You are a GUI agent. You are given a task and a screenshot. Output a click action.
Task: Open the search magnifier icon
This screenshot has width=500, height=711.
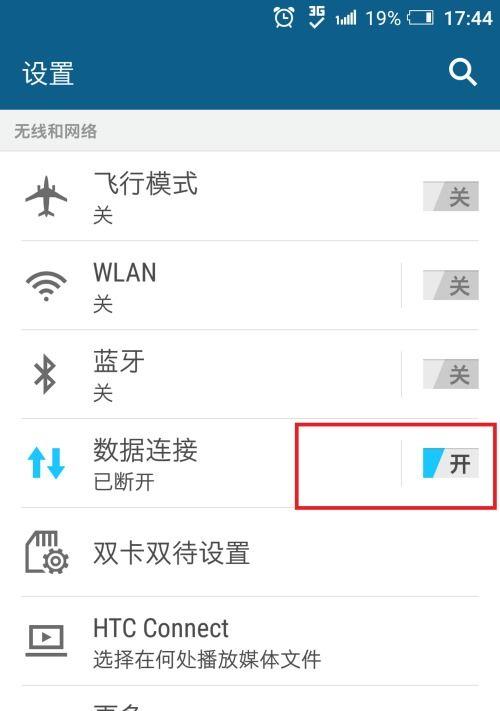click(462, 73)
